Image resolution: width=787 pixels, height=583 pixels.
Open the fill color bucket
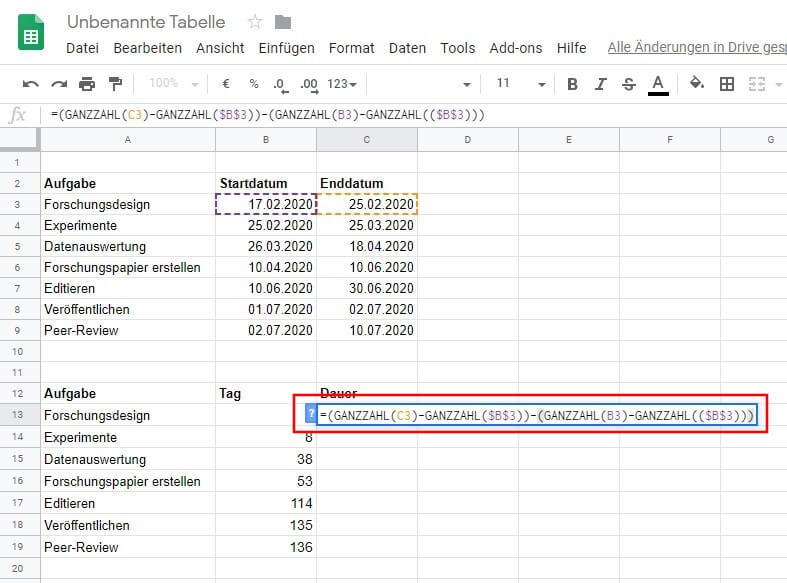click(697, 83)
